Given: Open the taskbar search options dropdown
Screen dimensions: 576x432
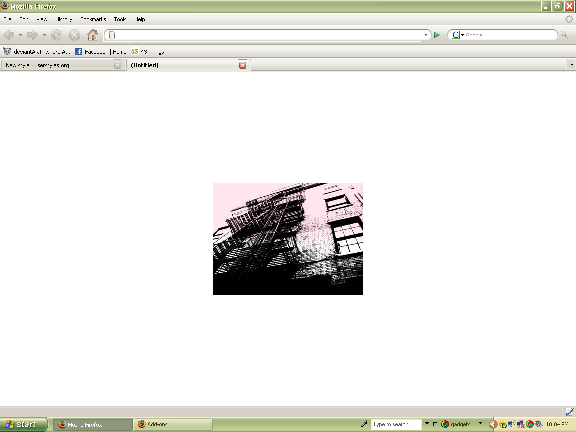Looking at the screenshot, I should (x=426, y=424).
